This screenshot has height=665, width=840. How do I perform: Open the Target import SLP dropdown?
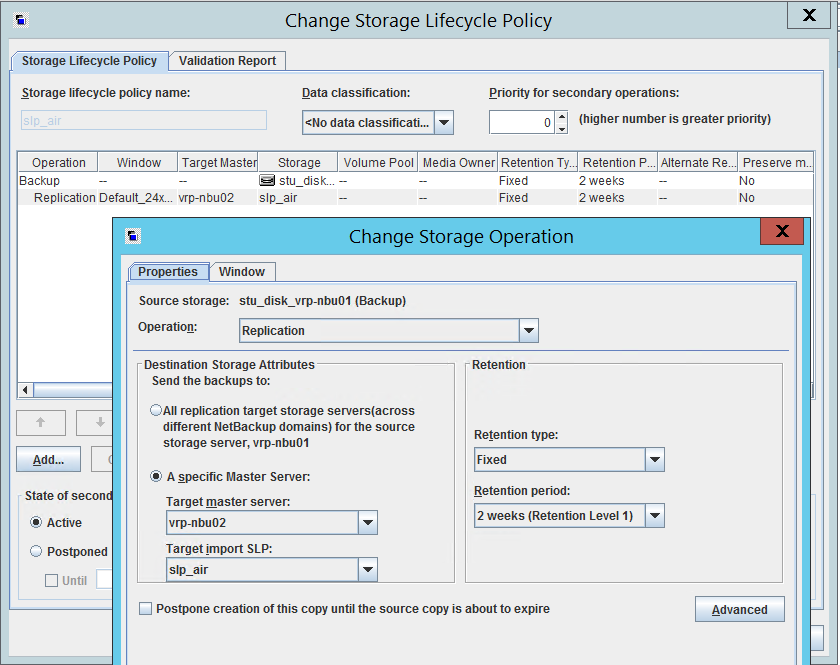click(368, 570)
